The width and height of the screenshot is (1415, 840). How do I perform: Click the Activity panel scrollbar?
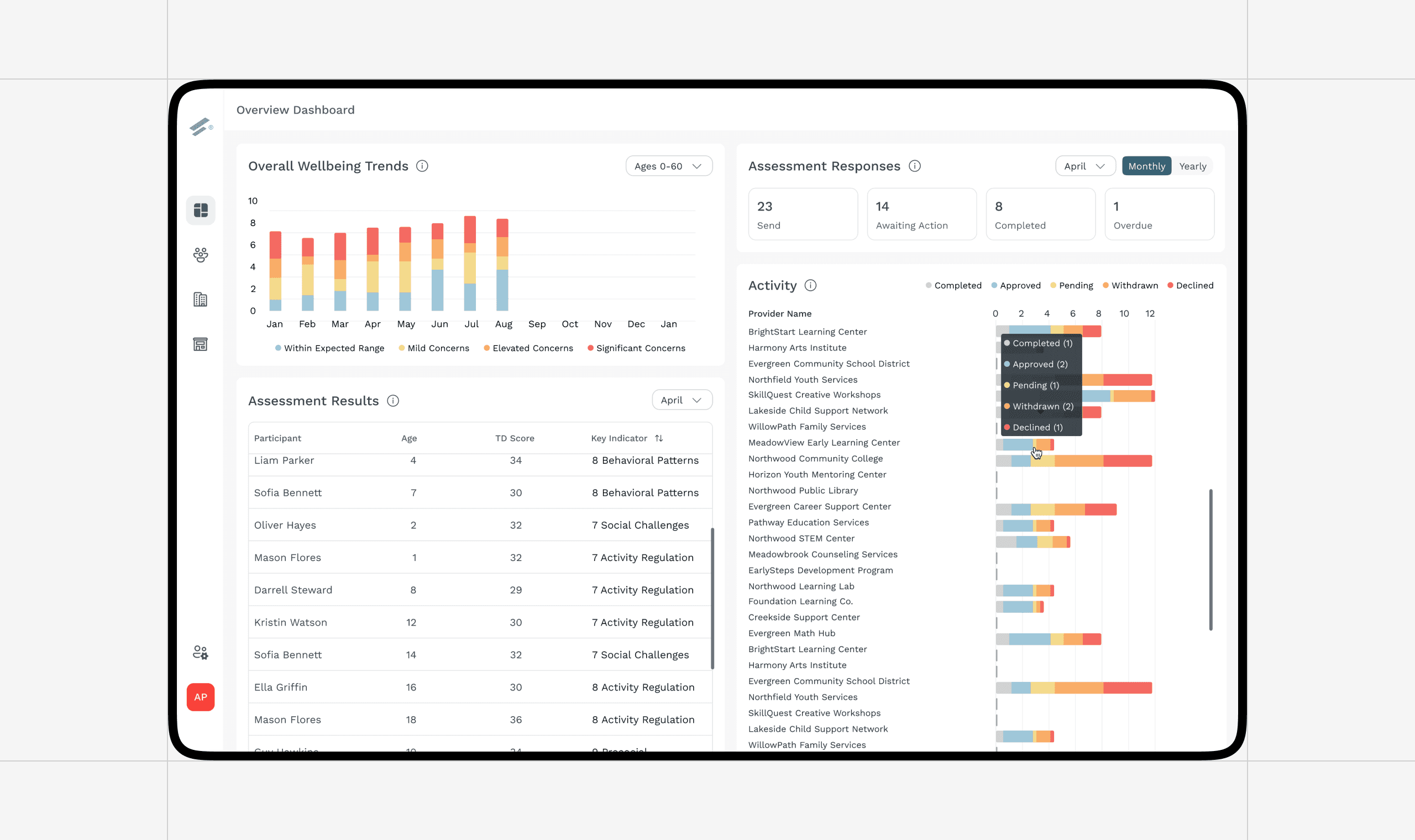1210,559
